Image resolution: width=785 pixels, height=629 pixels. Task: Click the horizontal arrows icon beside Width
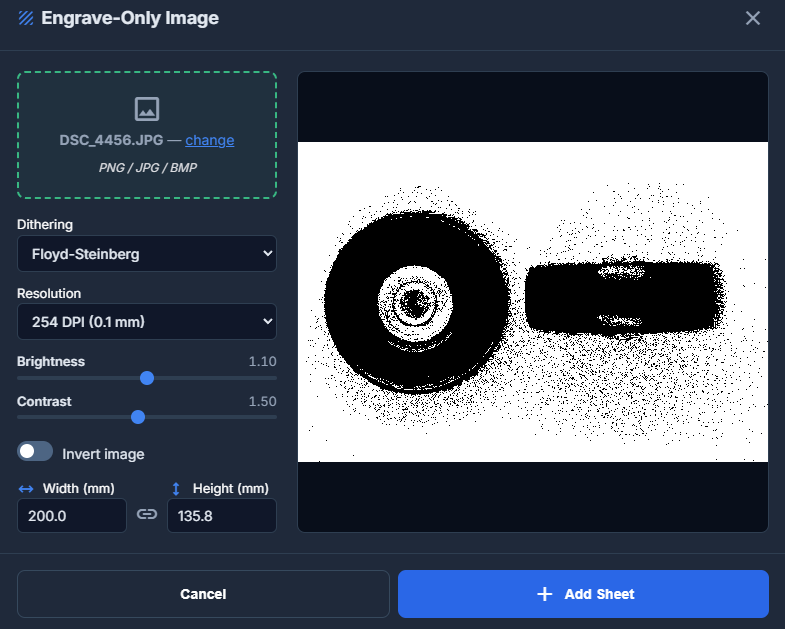(x=26, y=489)
